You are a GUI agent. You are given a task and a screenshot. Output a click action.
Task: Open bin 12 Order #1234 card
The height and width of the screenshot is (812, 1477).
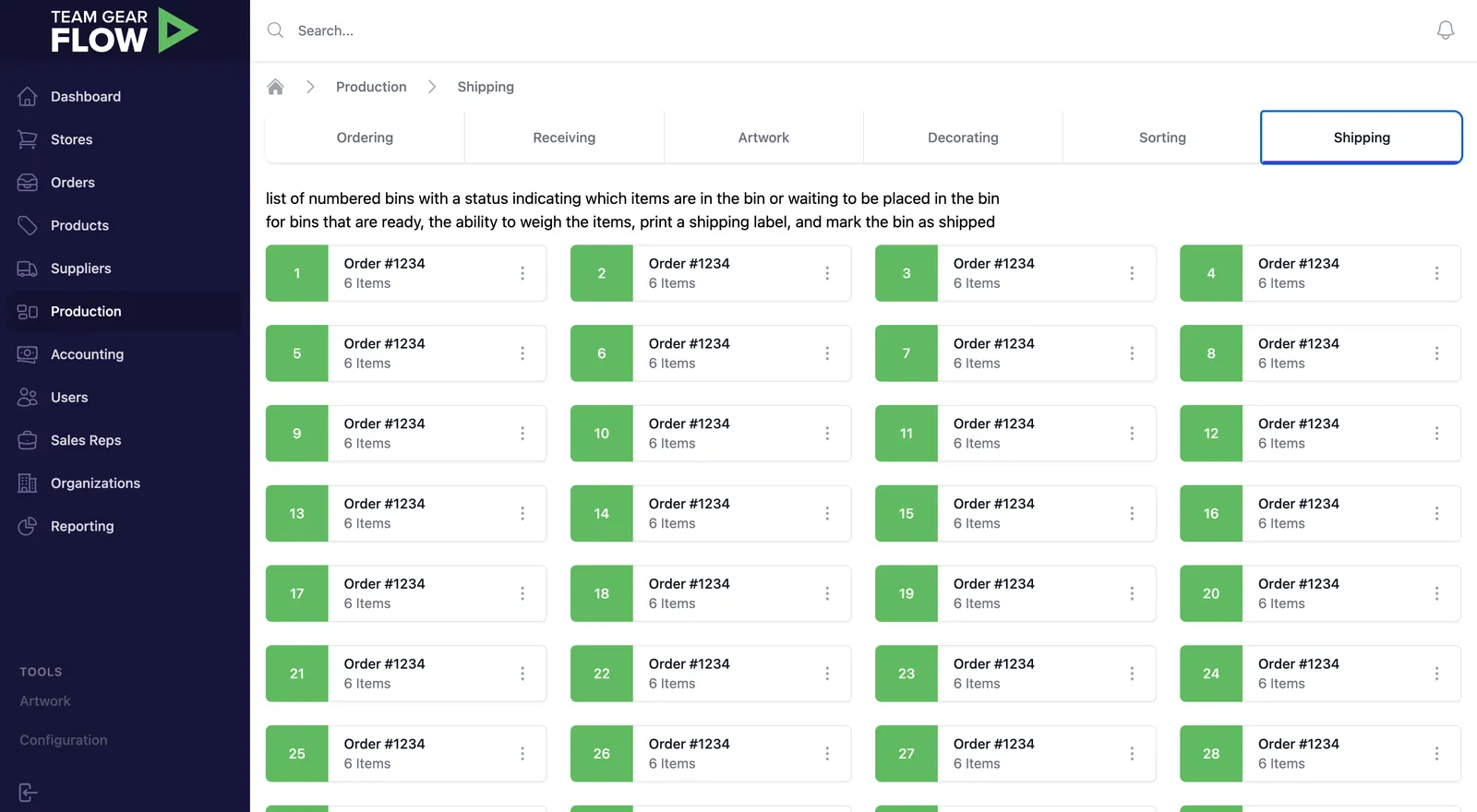[1320, 433]
